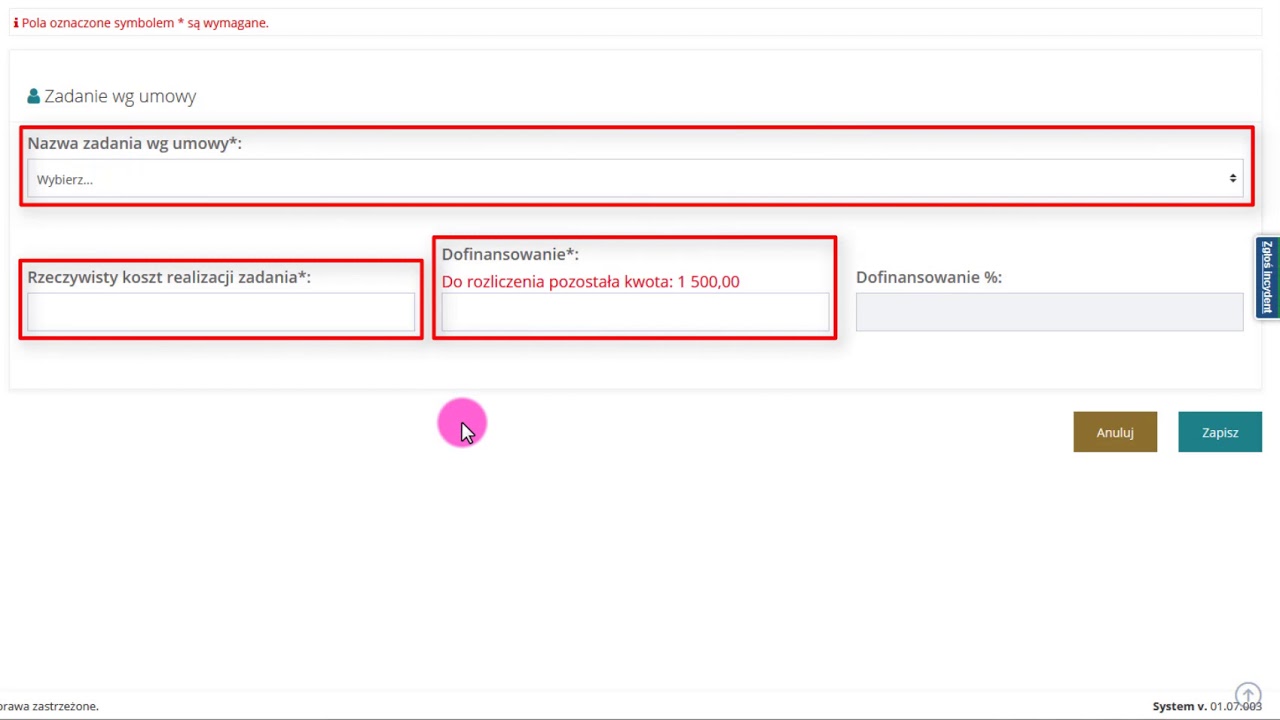
Task: Open the Nazwa zadania wg umowy dropdown
Action: coord(635,179)
